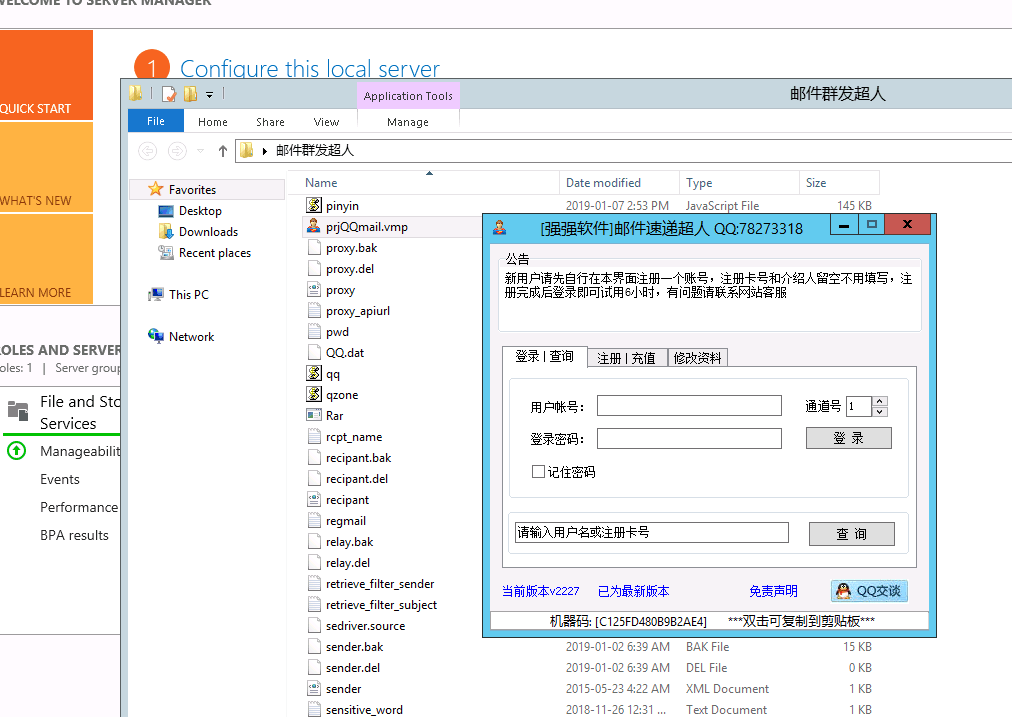This screenshot has width=1012, height=717.
Task: Click the Favorites star icon
Action: (x=156, y=189)
